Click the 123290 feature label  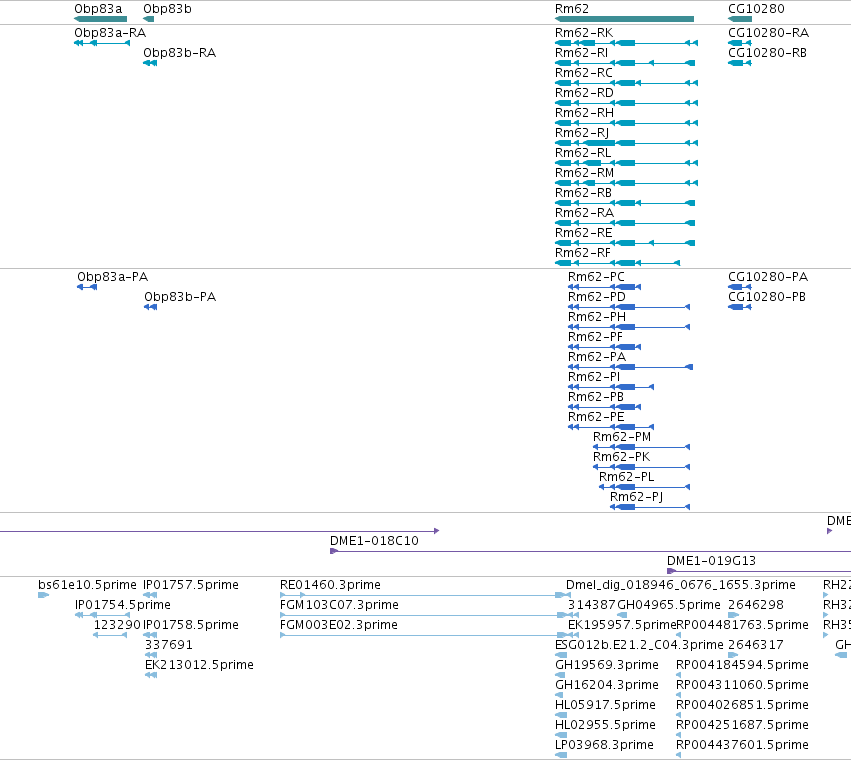(x=117, y=625)
